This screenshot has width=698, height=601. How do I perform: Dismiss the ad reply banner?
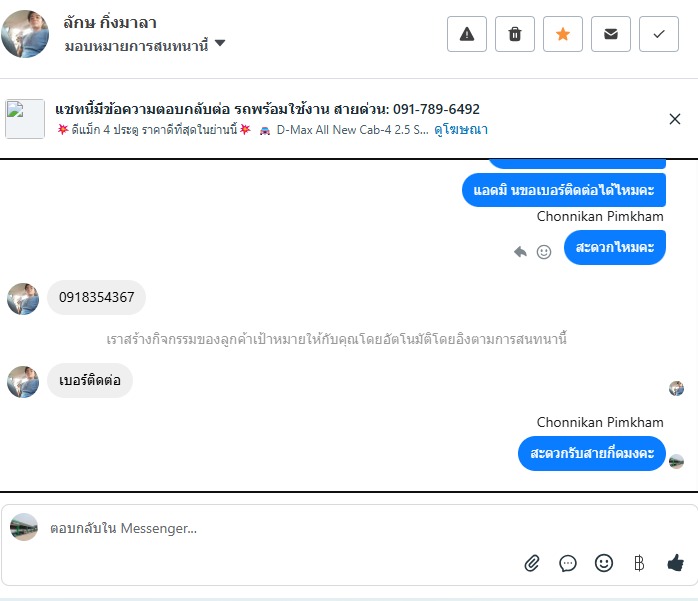675,119
